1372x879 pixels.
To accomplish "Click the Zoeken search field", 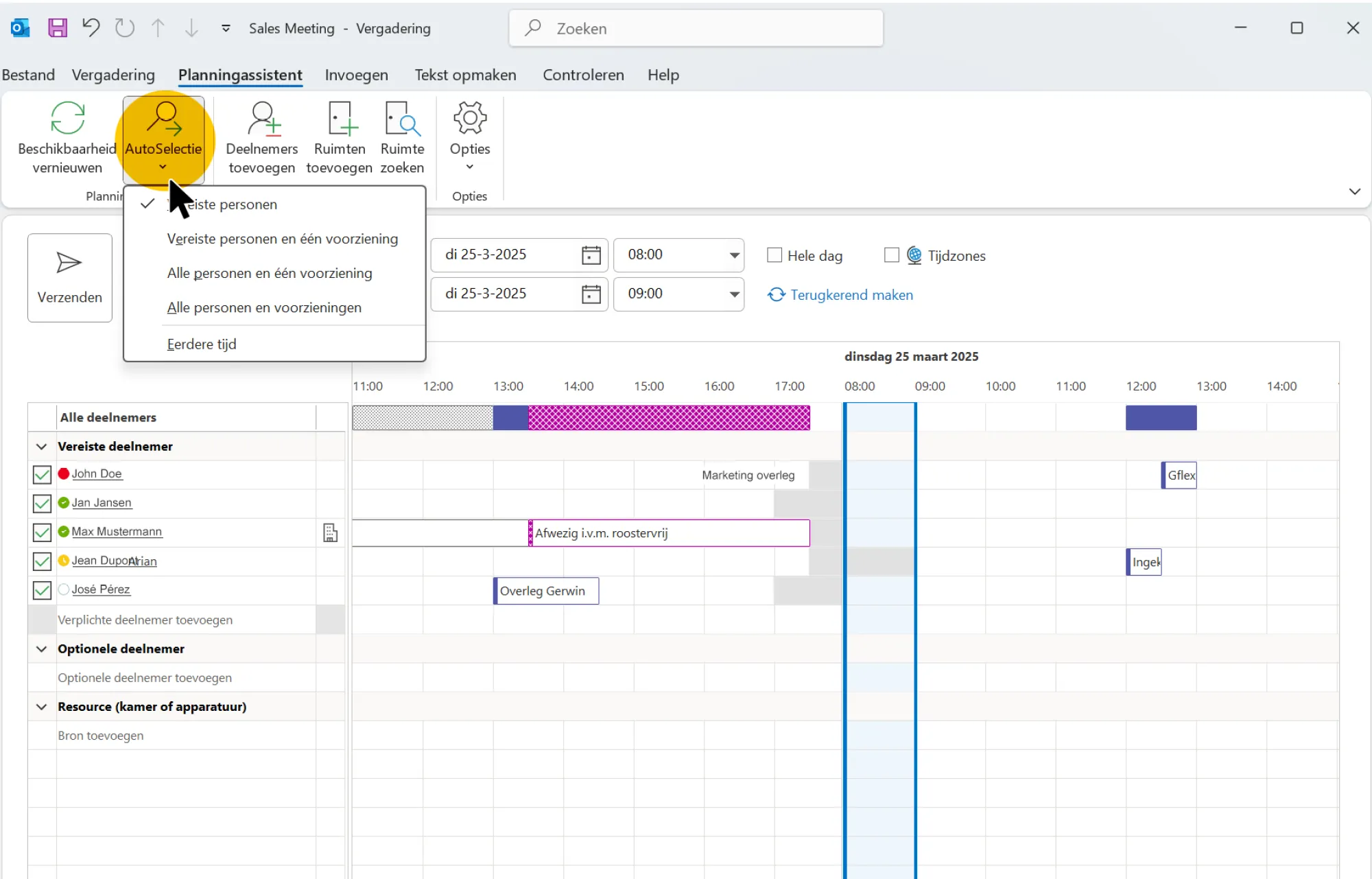I will [x=696, y=28].
